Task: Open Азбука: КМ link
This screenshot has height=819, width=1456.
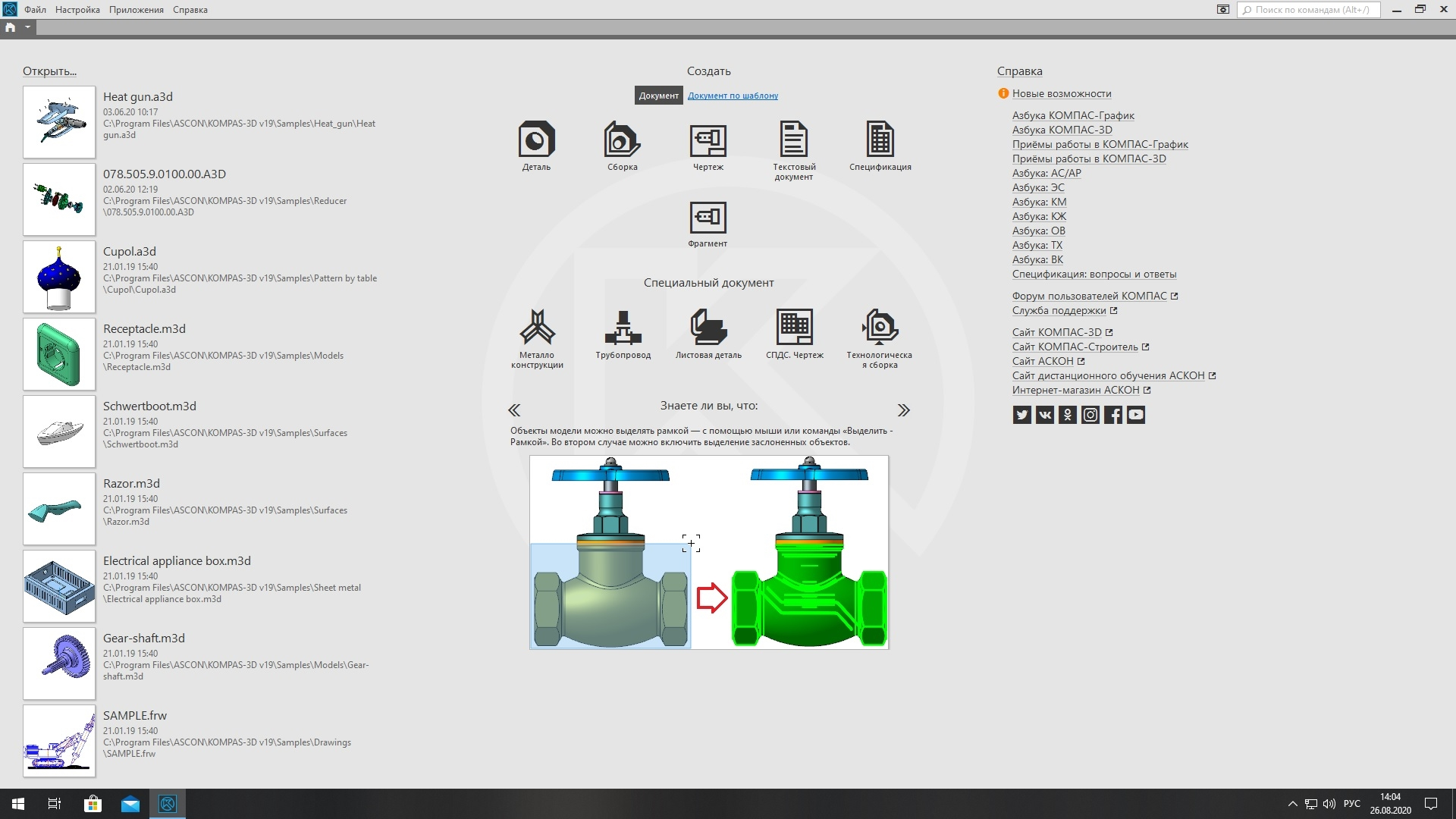Action: click(1039, 202)
